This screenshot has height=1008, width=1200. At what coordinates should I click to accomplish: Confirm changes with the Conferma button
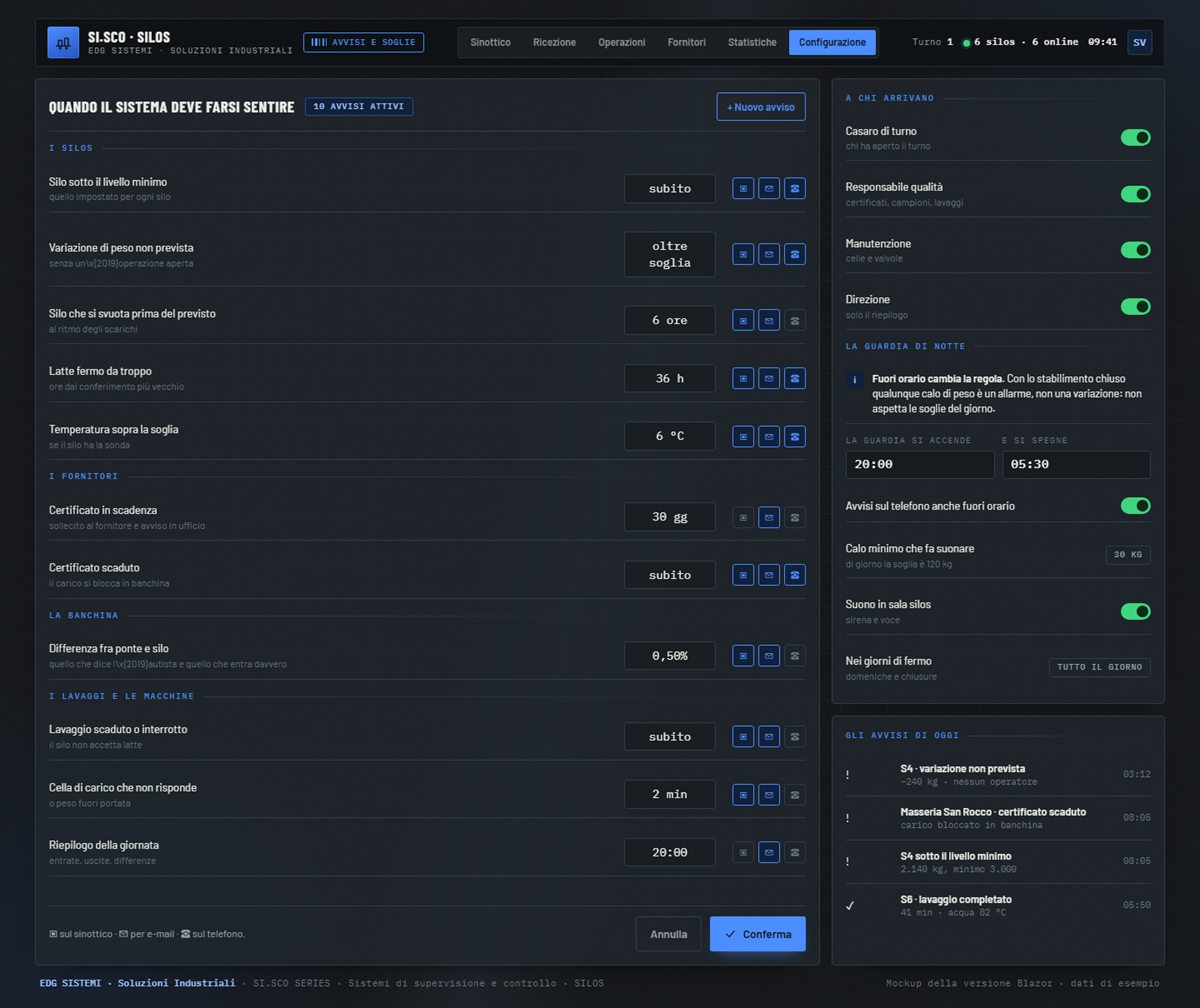pyautogui.click(x=758, y=934)
